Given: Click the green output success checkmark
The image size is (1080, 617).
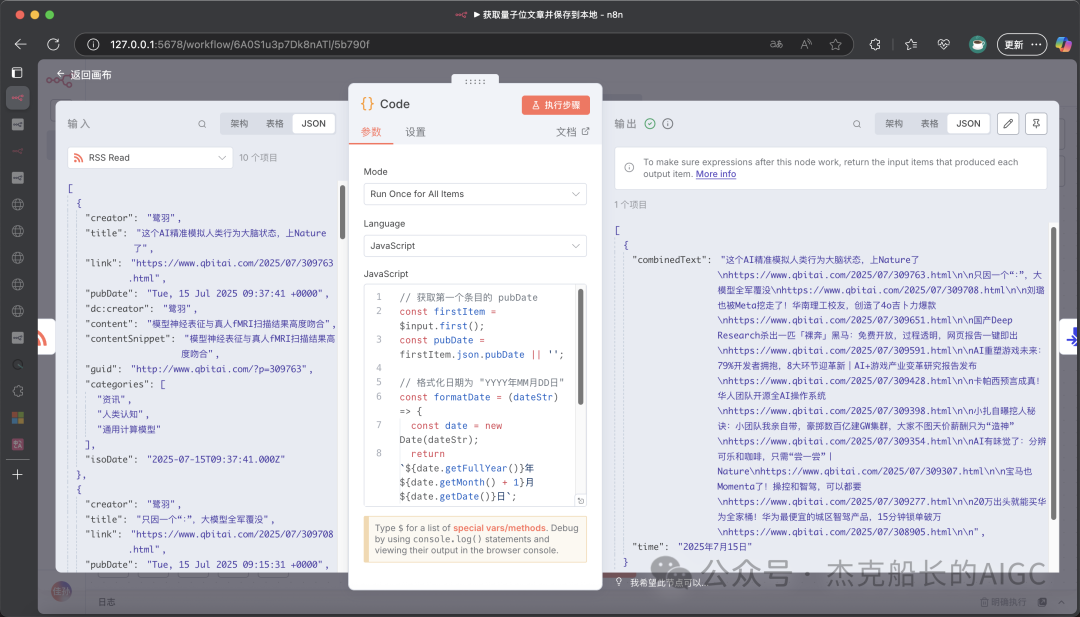Looking at the screenshot, I should click(x=650, y=124).
